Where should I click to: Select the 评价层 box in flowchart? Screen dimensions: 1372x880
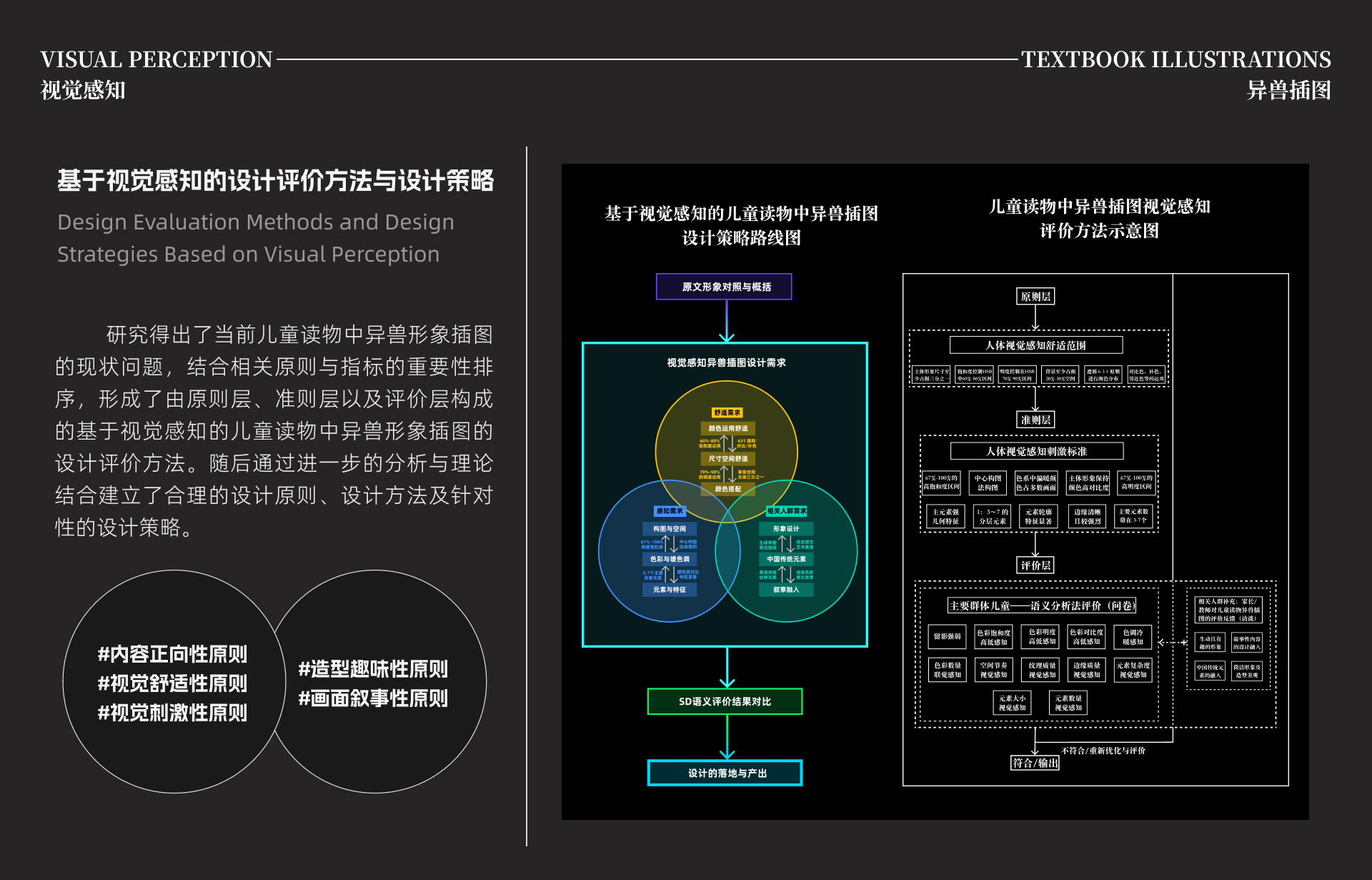1035,565
